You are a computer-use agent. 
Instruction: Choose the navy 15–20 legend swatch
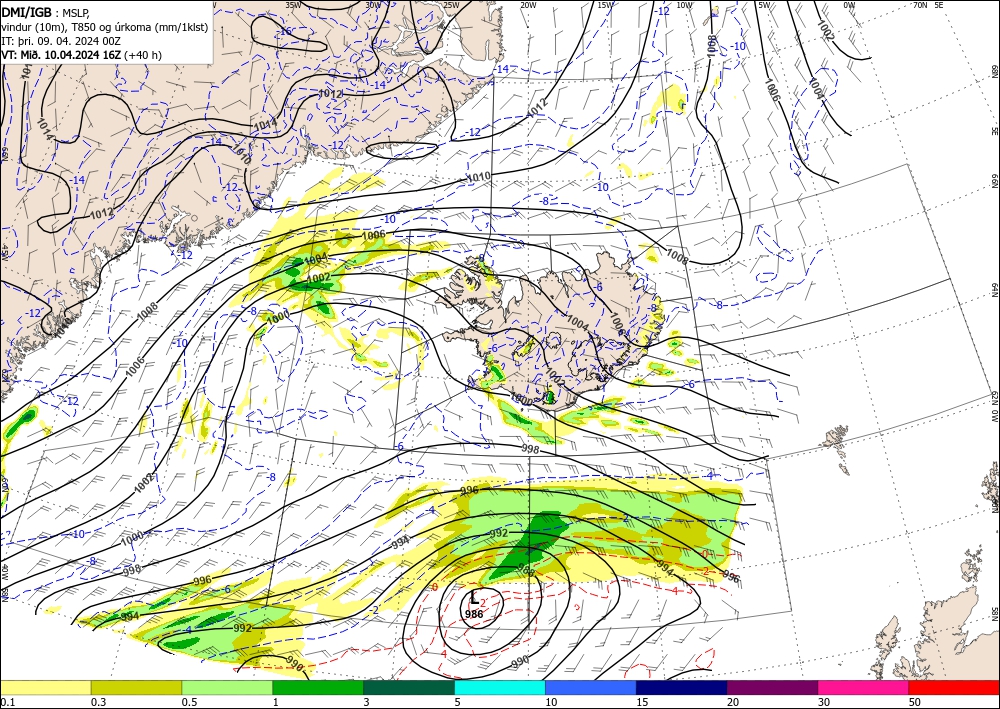click(x=682, y=687)
